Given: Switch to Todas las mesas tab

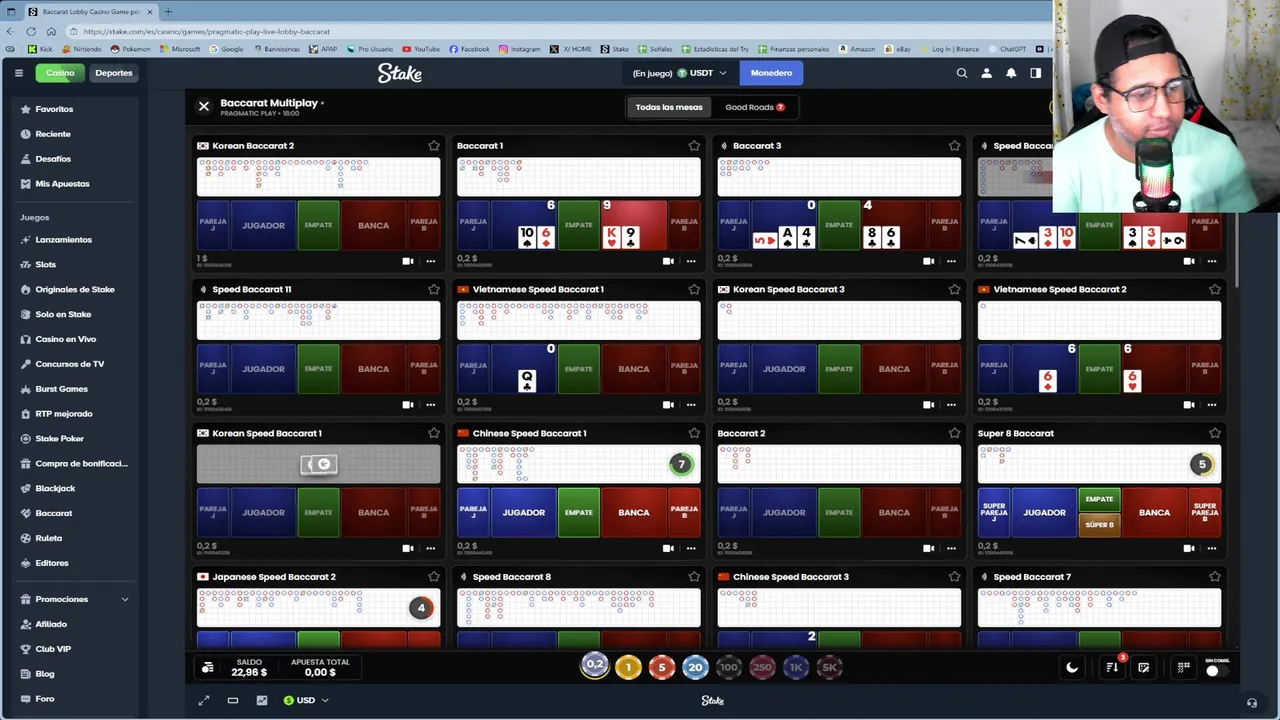Looking at the screenshot, I should click(x=669, y=107).
